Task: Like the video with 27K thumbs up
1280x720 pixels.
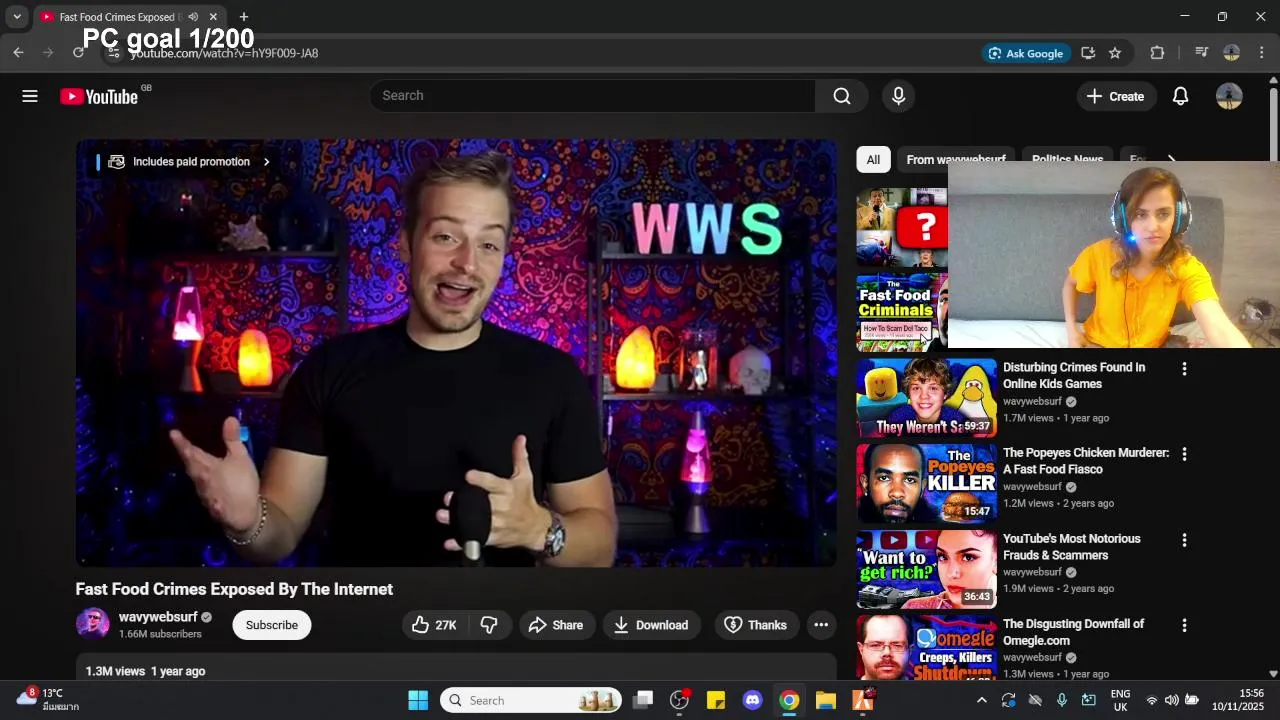Action: pyautogui.click(x=434, y=625)
